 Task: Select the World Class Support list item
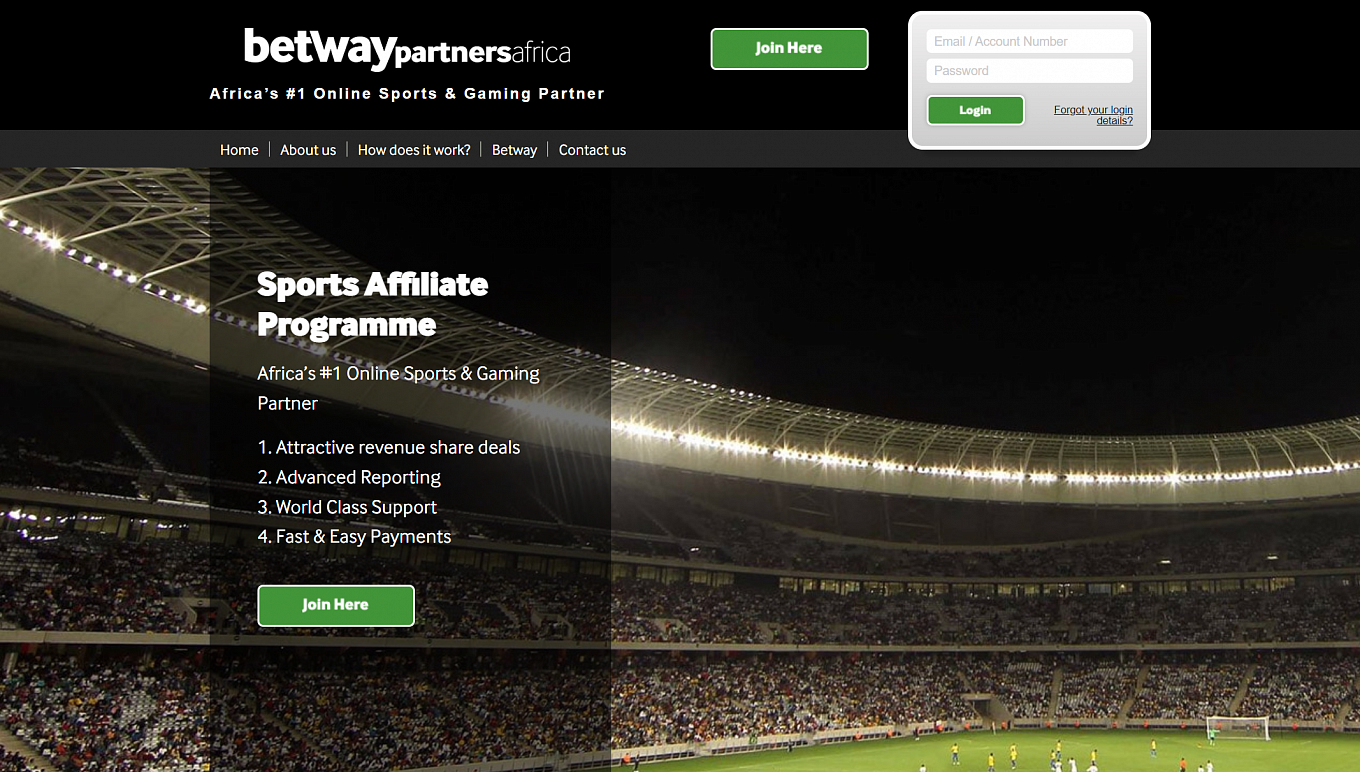[347, 507]
